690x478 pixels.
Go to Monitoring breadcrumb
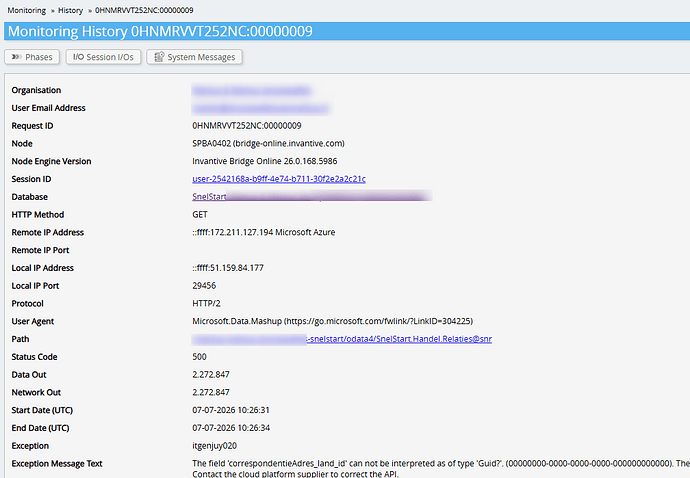[26, 10]
